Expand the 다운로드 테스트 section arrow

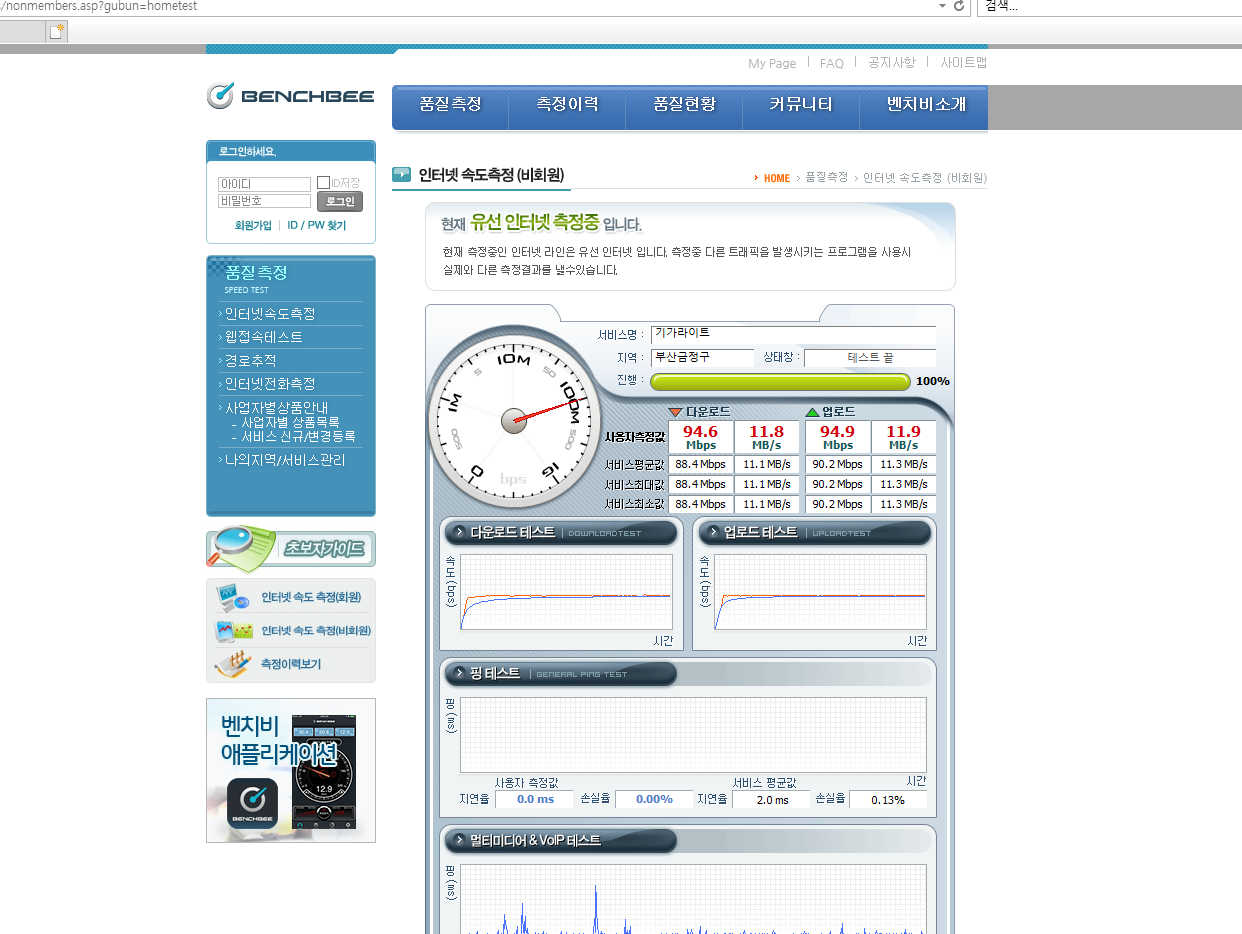[x=459, y=532]
